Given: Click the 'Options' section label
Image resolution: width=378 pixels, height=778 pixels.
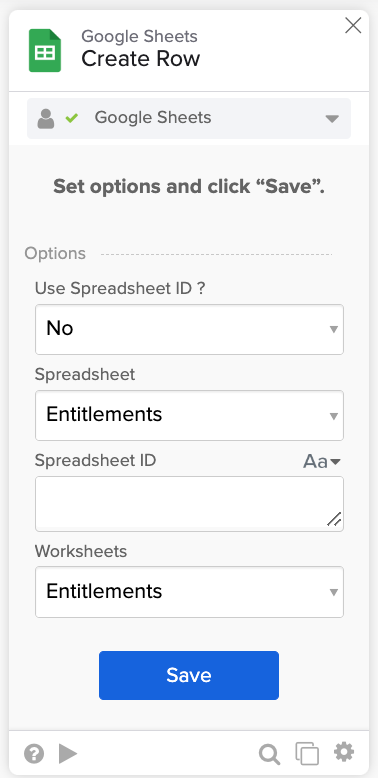Looking at the screenshot, I should pyautogui.click(x=55, y=254).
